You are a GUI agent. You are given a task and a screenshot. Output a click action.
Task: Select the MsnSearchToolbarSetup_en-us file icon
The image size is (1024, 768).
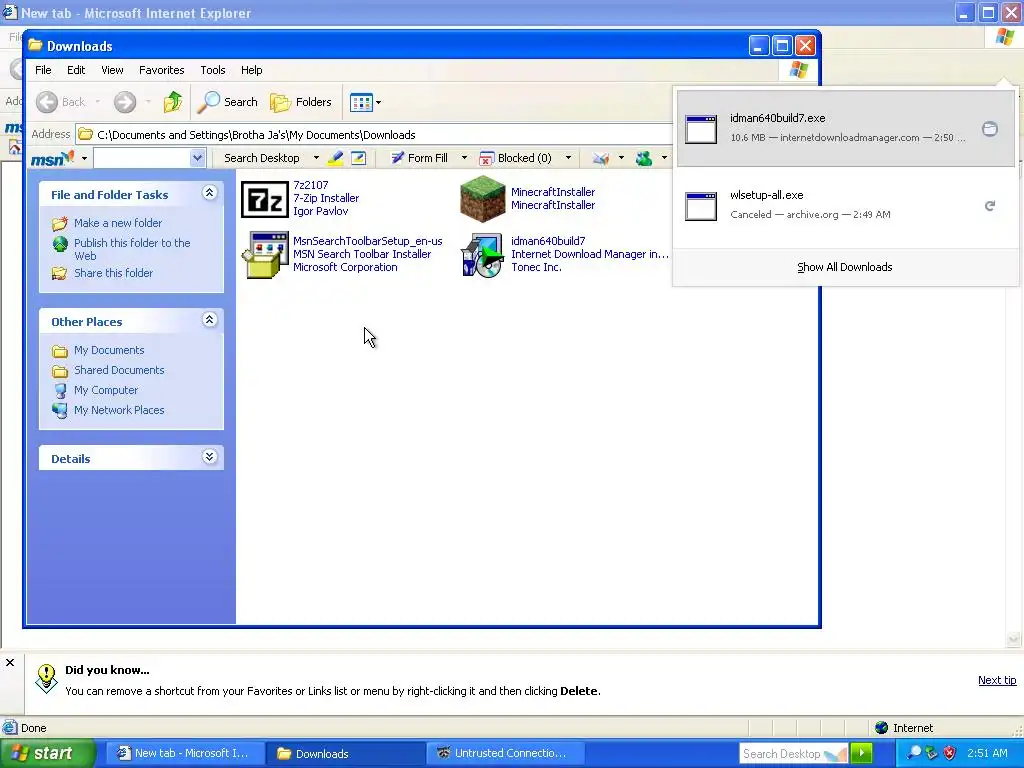(264, 255)
